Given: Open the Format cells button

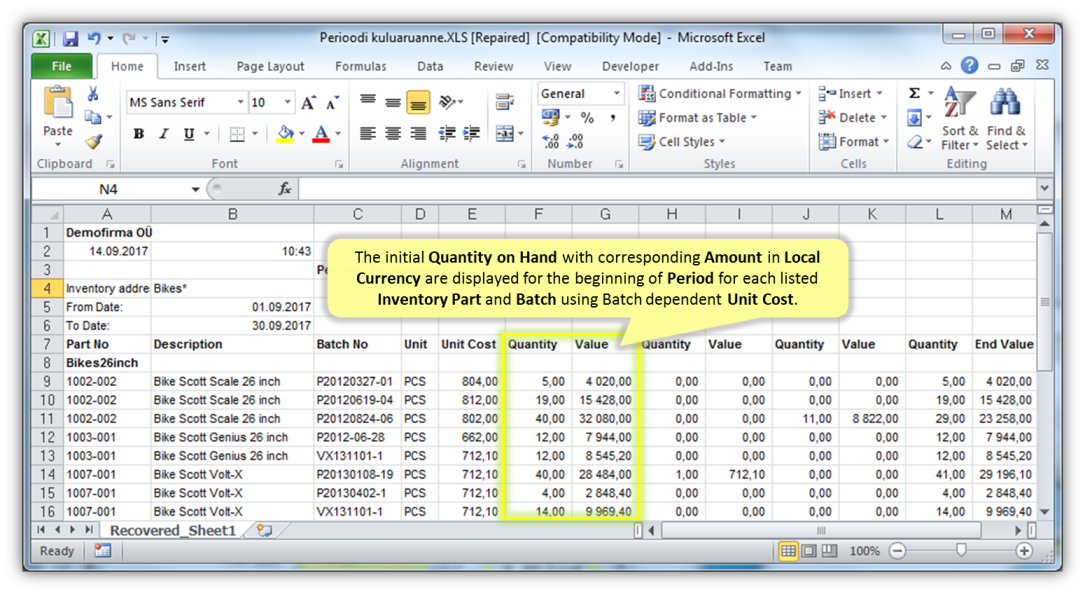Looking at the screenshot, I should point(854,141).
